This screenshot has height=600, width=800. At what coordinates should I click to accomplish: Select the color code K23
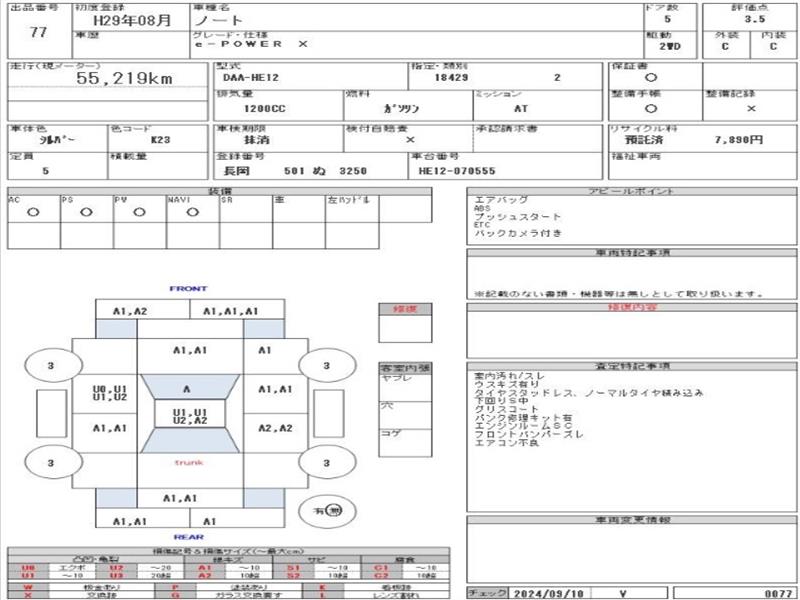point(160,140)
